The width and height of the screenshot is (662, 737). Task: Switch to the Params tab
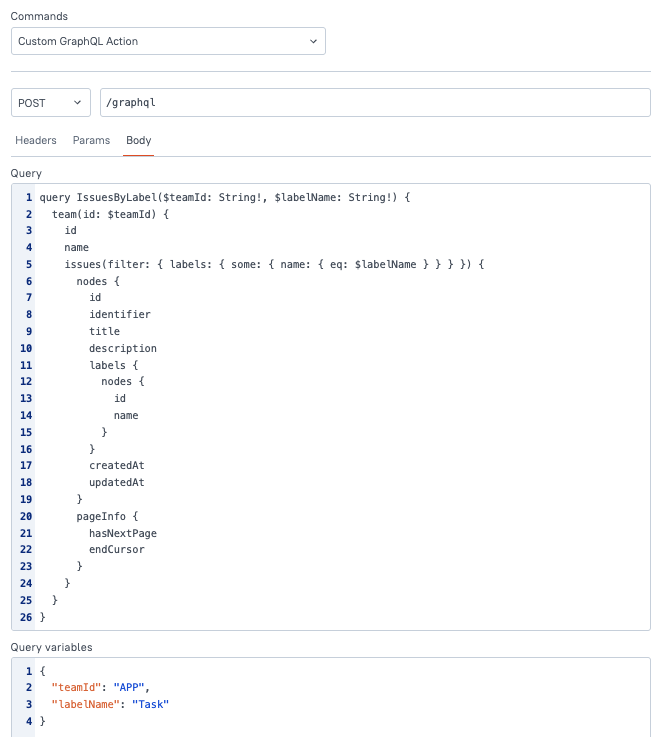(x=91, y=140)
